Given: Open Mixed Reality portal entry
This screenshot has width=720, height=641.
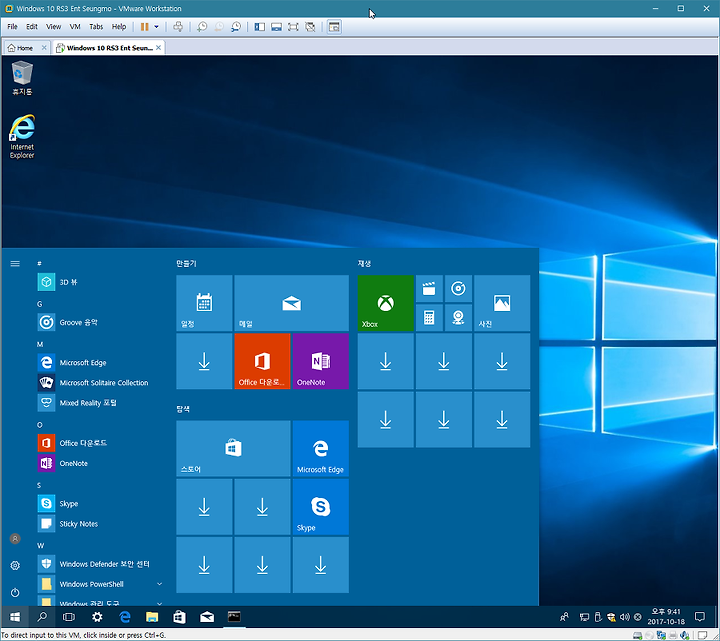Looking at the screenshot, I should (x=99, y=403).
